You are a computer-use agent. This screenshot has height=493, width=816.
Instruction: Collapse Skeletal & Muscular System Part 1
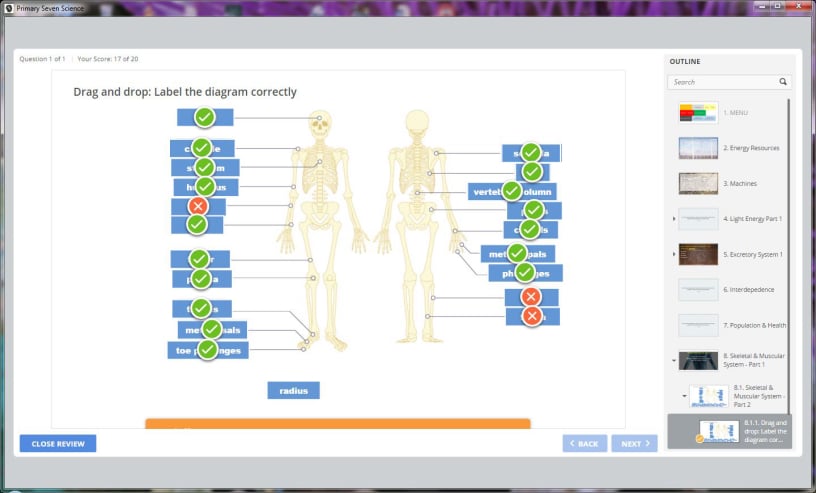tap(673, 360)
